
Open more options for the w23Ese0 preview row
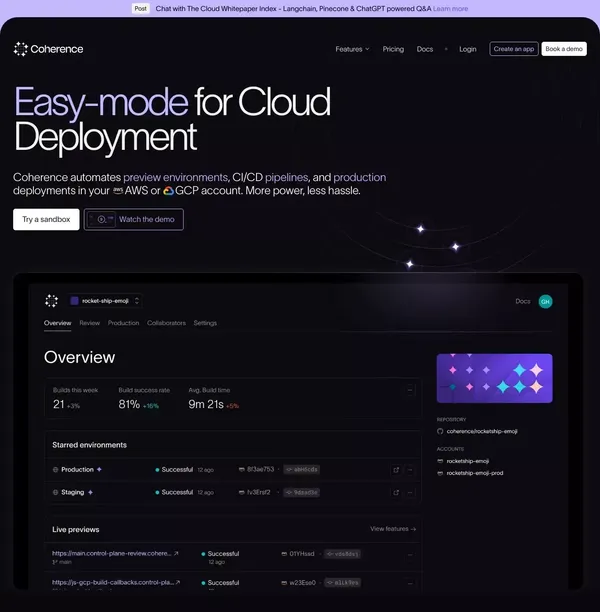pyautogui.click(x=410, y=584)
